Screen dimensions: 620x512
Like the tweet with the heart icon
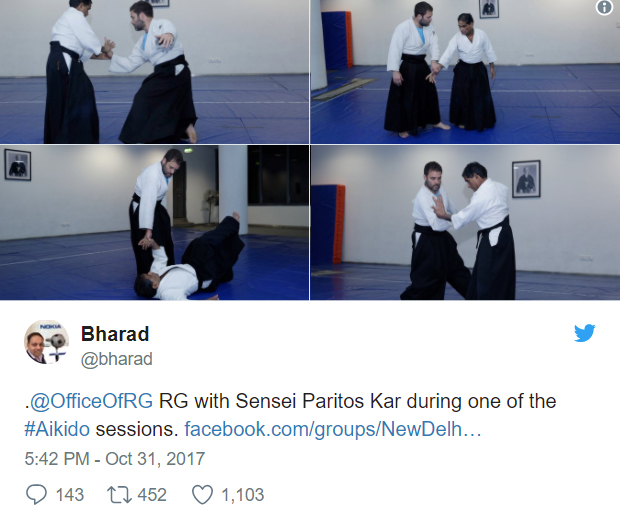(202, 495)
